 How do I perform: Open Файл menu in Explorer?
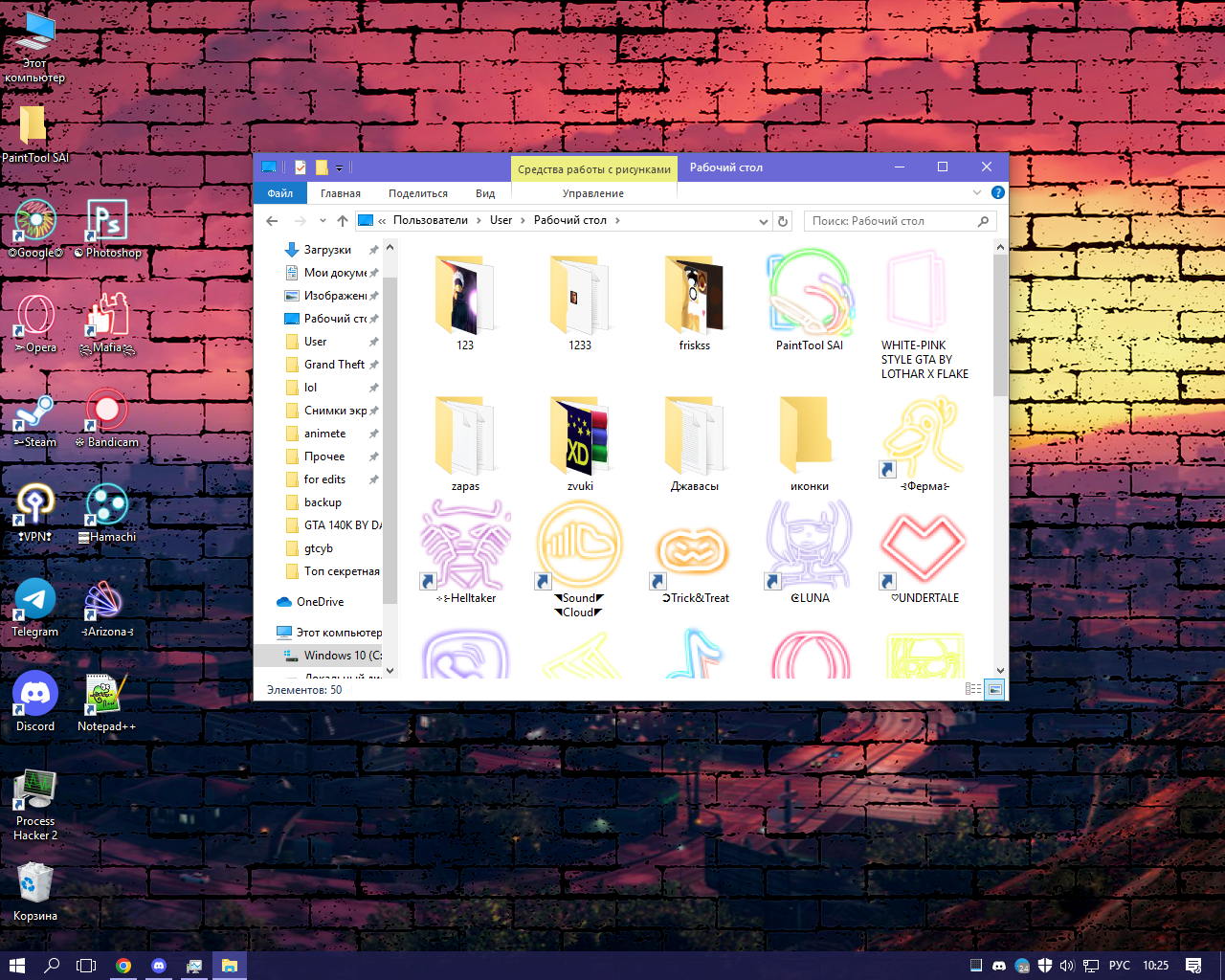click(280, 193)
